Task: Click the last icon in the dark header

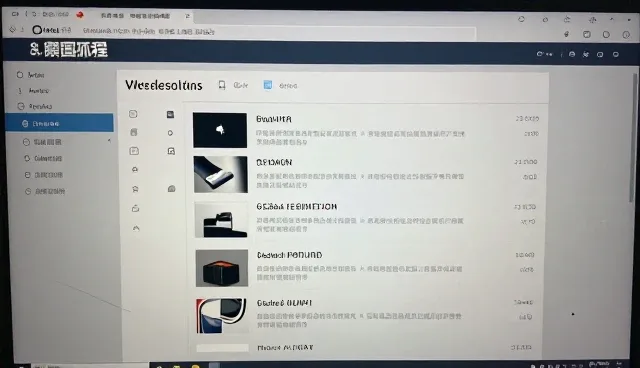Action: pyautogui.click(x=616, y=54)
